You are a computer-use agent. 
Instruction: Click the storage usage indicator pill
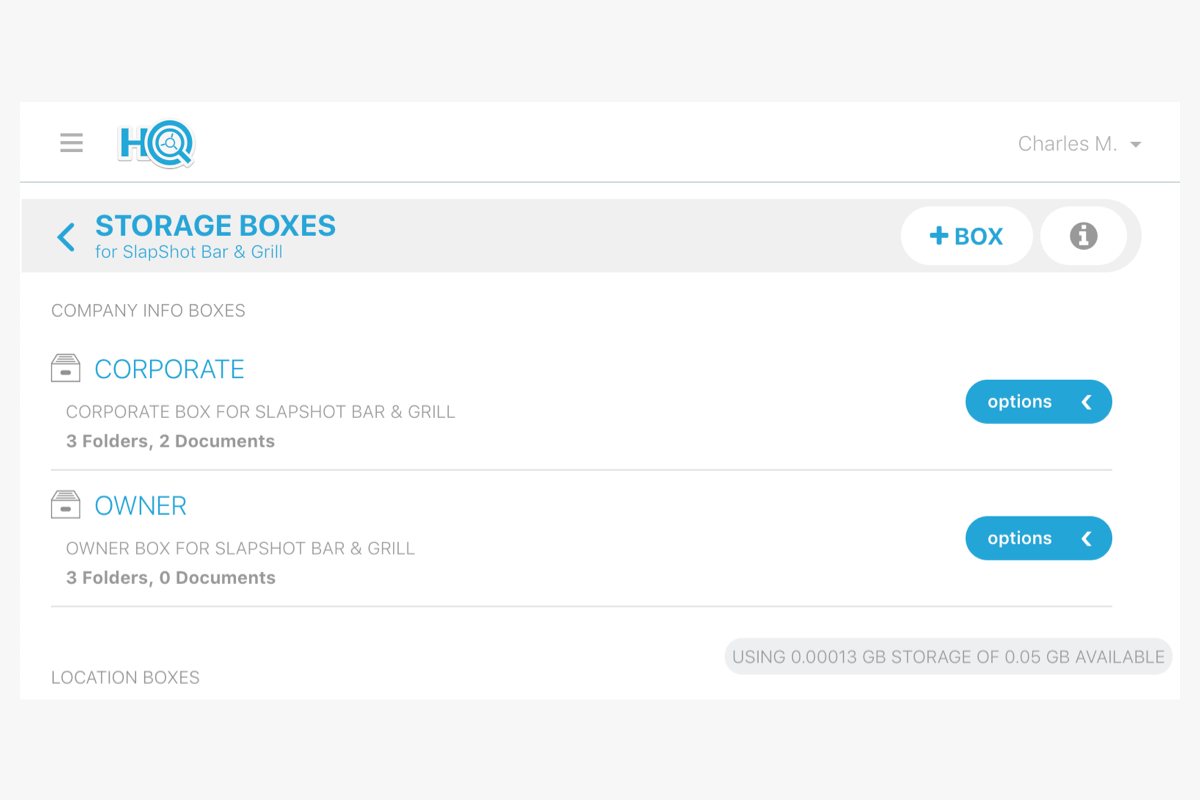point(947,656)
